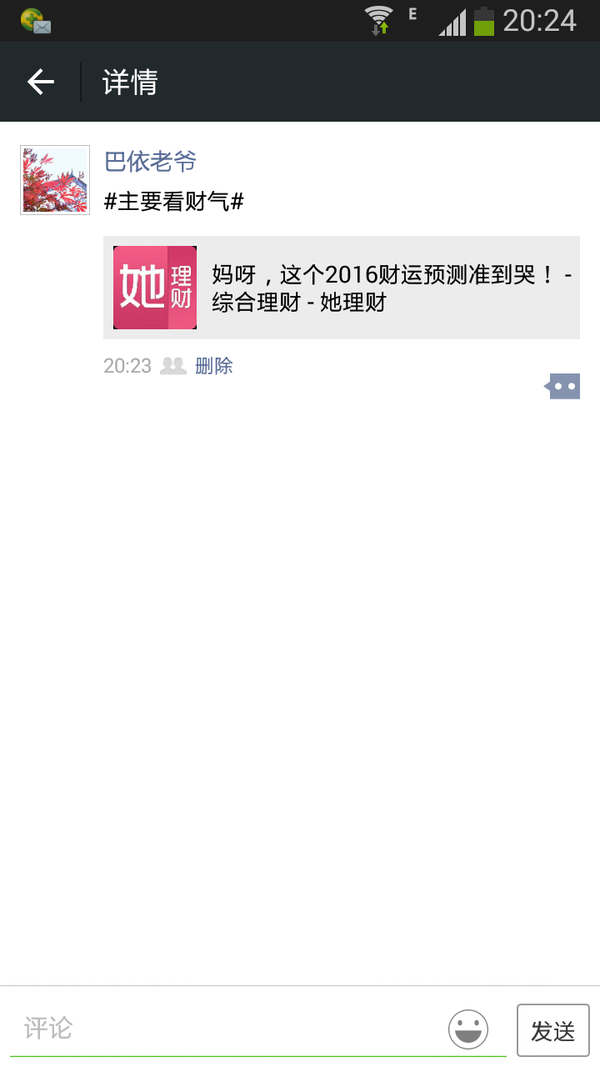
Task: Tap the cellular signal strength icon
Action: [x=452, y=22]
